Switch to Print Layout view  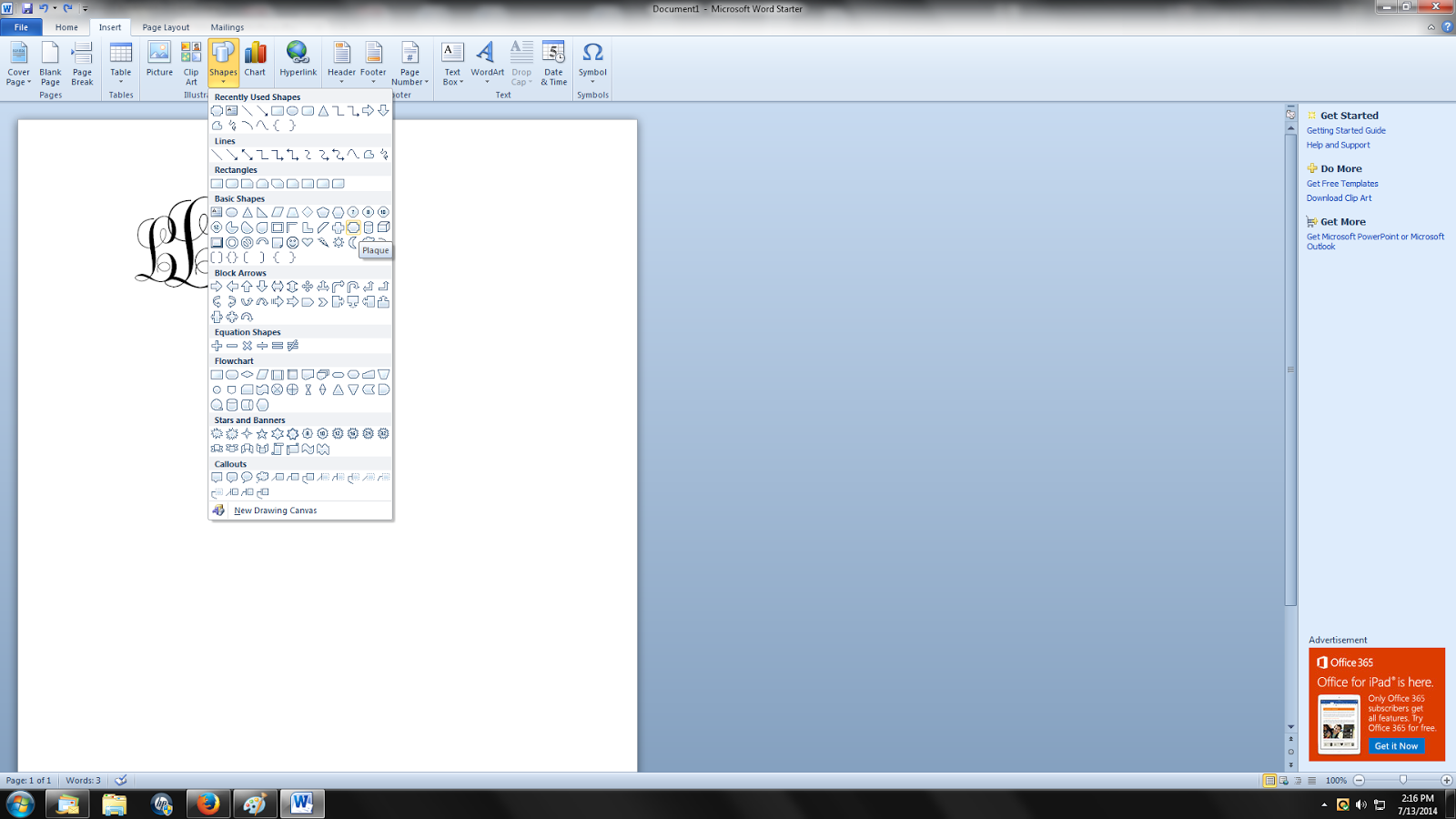pos(1269,781)
